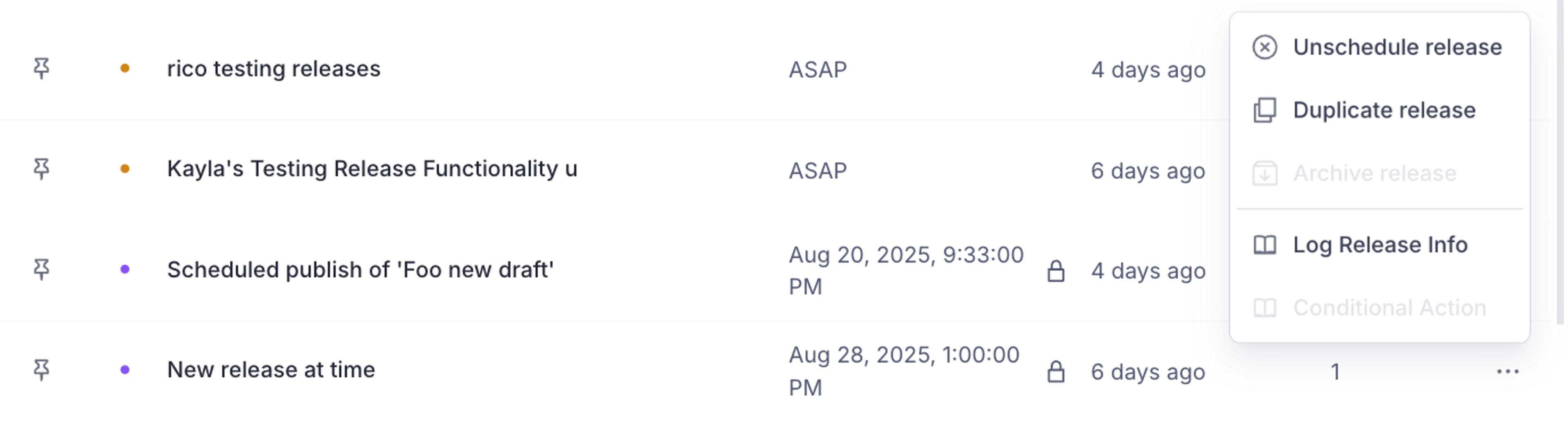Click Log Release Info menu entry
The width and height of the screenshot is (1568, 443).
pyautogui.click(x=1380, y=245)
